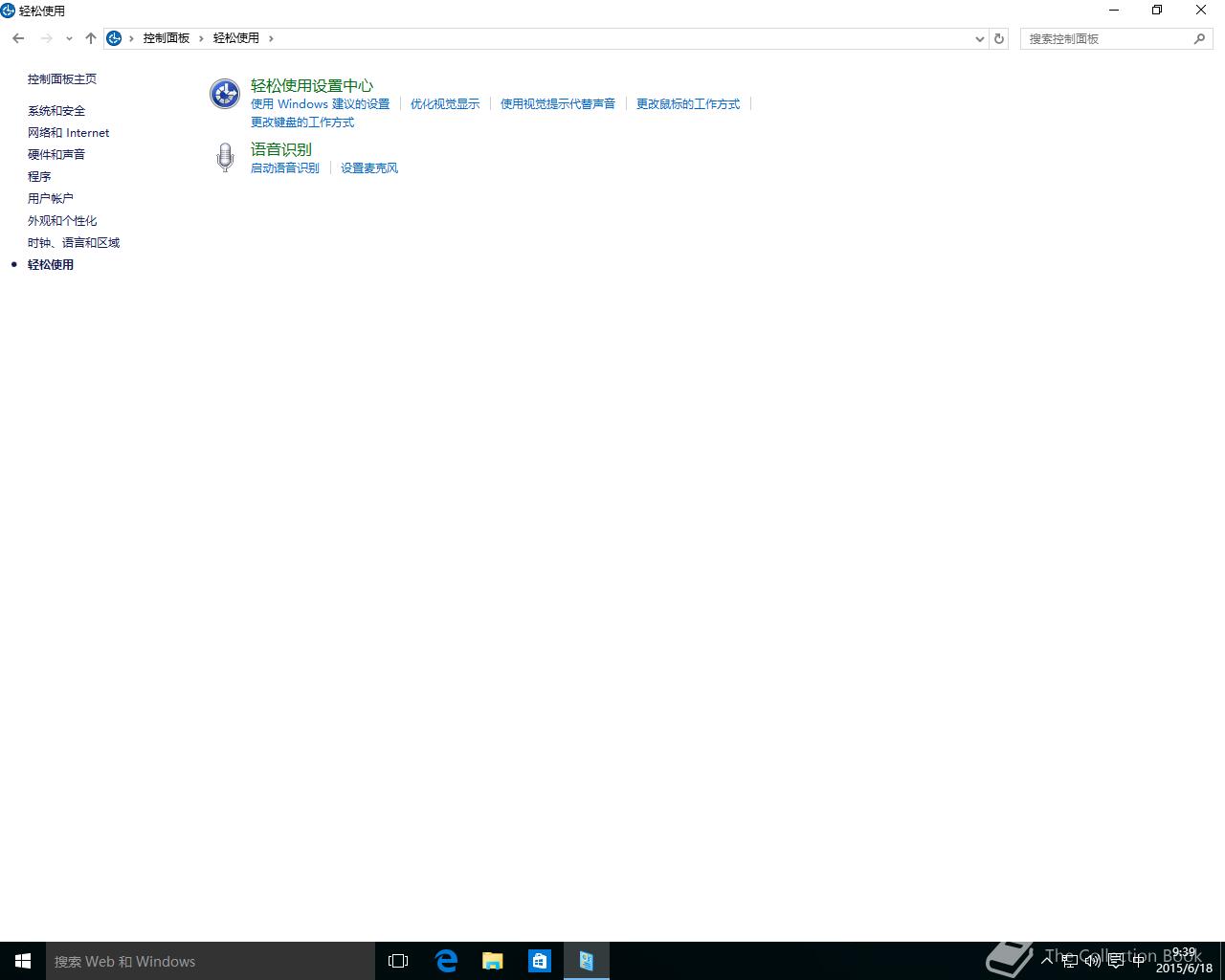Click the volume speaker tray icon
Viewport: 1225px width, 980px height.
pyautogui.click(x=1093, y=961)
